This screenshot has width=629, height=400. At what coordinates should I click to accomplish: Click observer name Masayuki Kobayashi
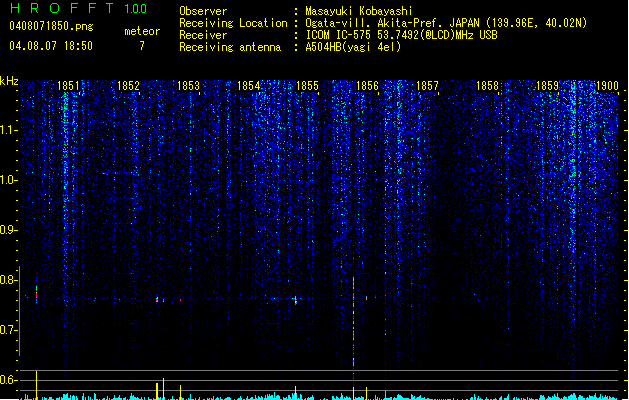coord(359,11)
